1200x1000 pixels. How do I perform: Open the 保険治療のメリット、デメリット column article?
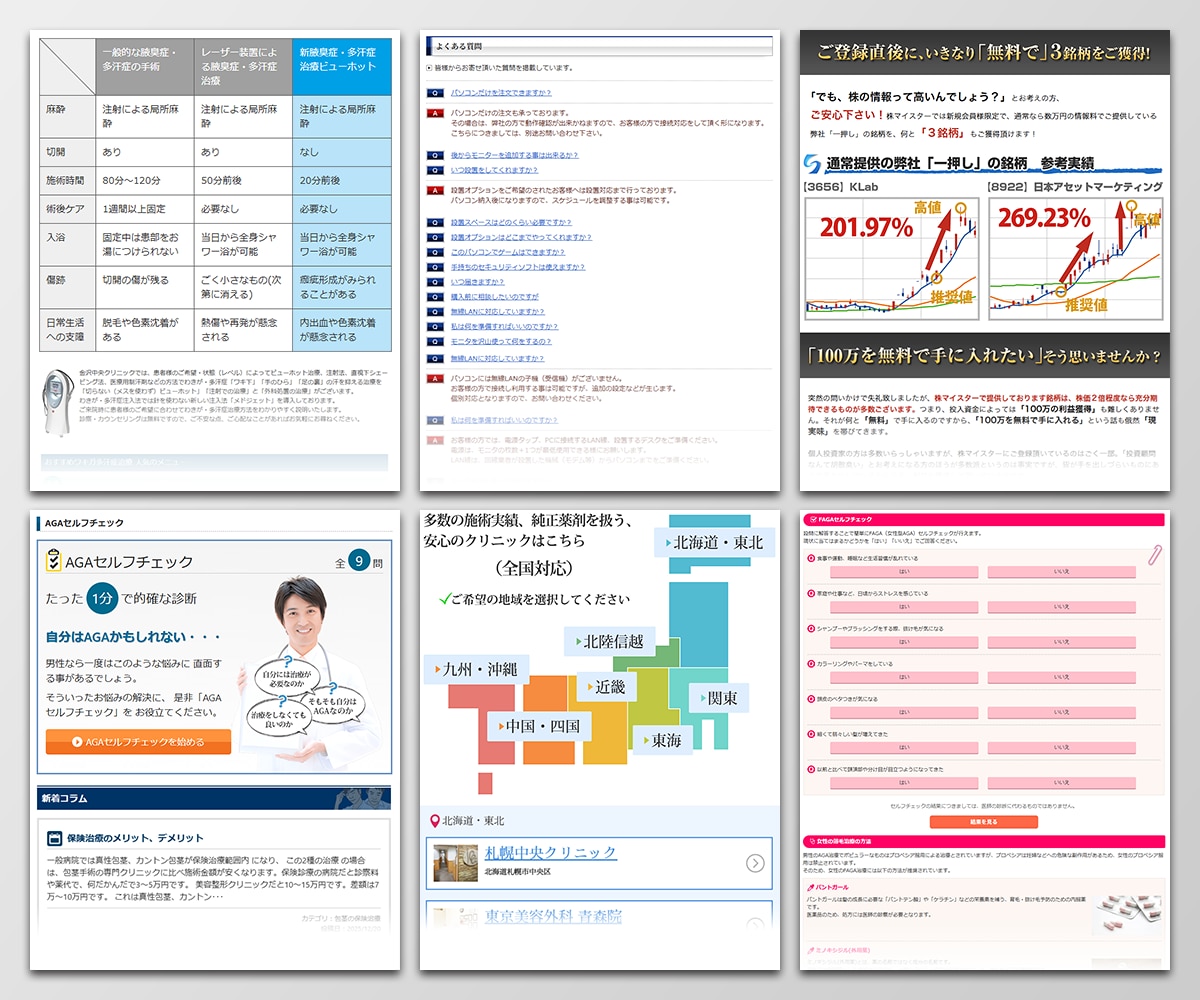point(135,838)
